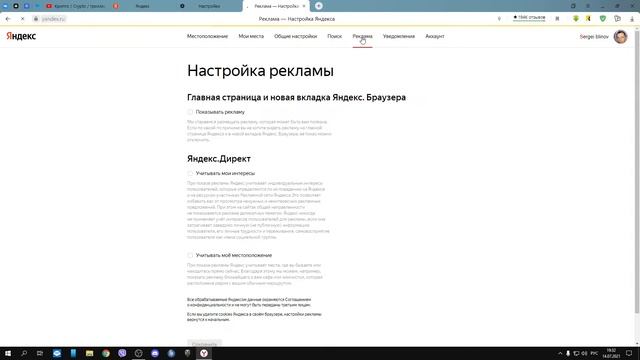Toggle the Учитывать моё местоположение checkbox

(190, 255)
